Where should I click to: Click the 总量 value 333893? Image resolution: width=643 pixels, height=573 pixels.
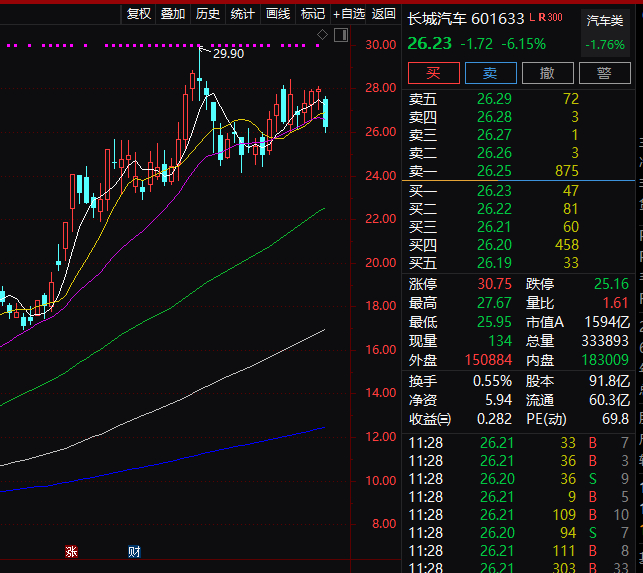click(x=605, y=341)
